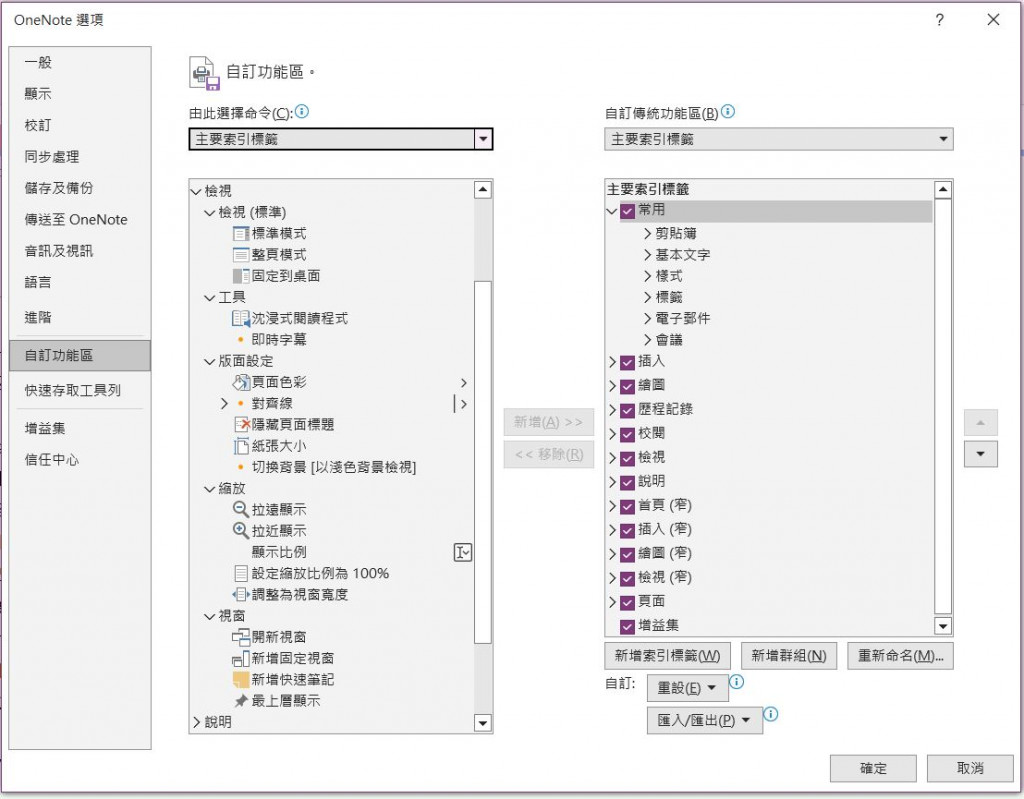Click the 拉近顯示 magnifier icon
Viewport: 1024px width, 799px height.
click(x=241, y=531)
